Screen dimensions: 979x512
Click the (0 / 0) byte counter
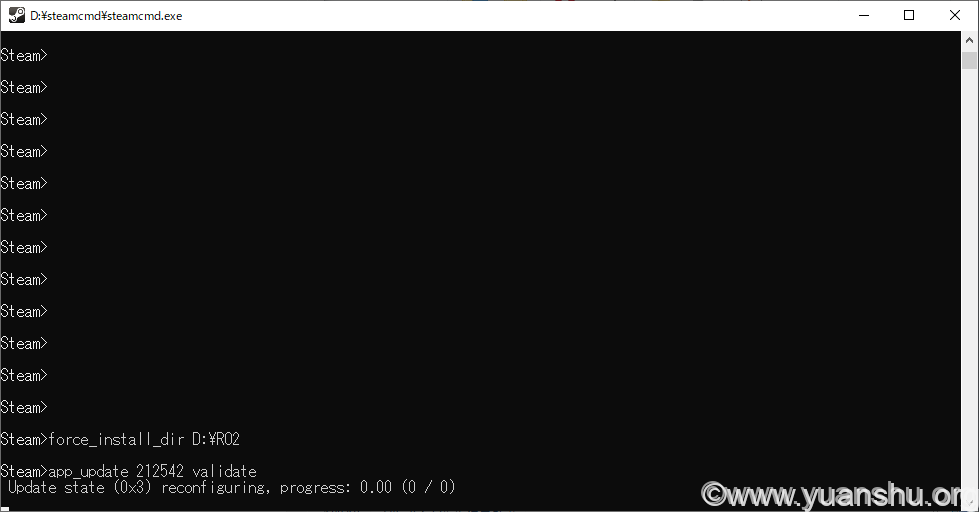point(428,487)
